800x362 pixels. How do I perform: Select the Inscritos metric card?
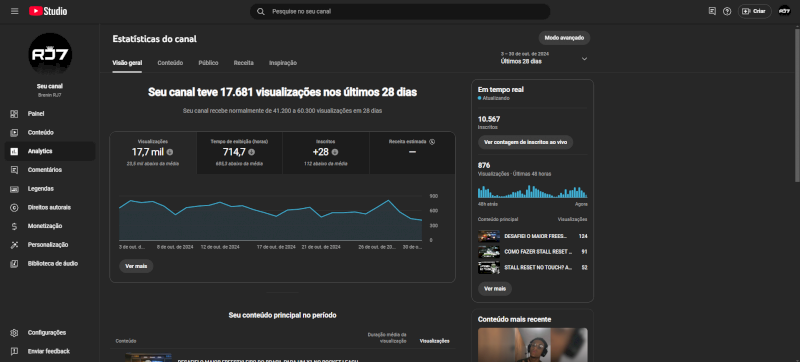tap(326, 153)
